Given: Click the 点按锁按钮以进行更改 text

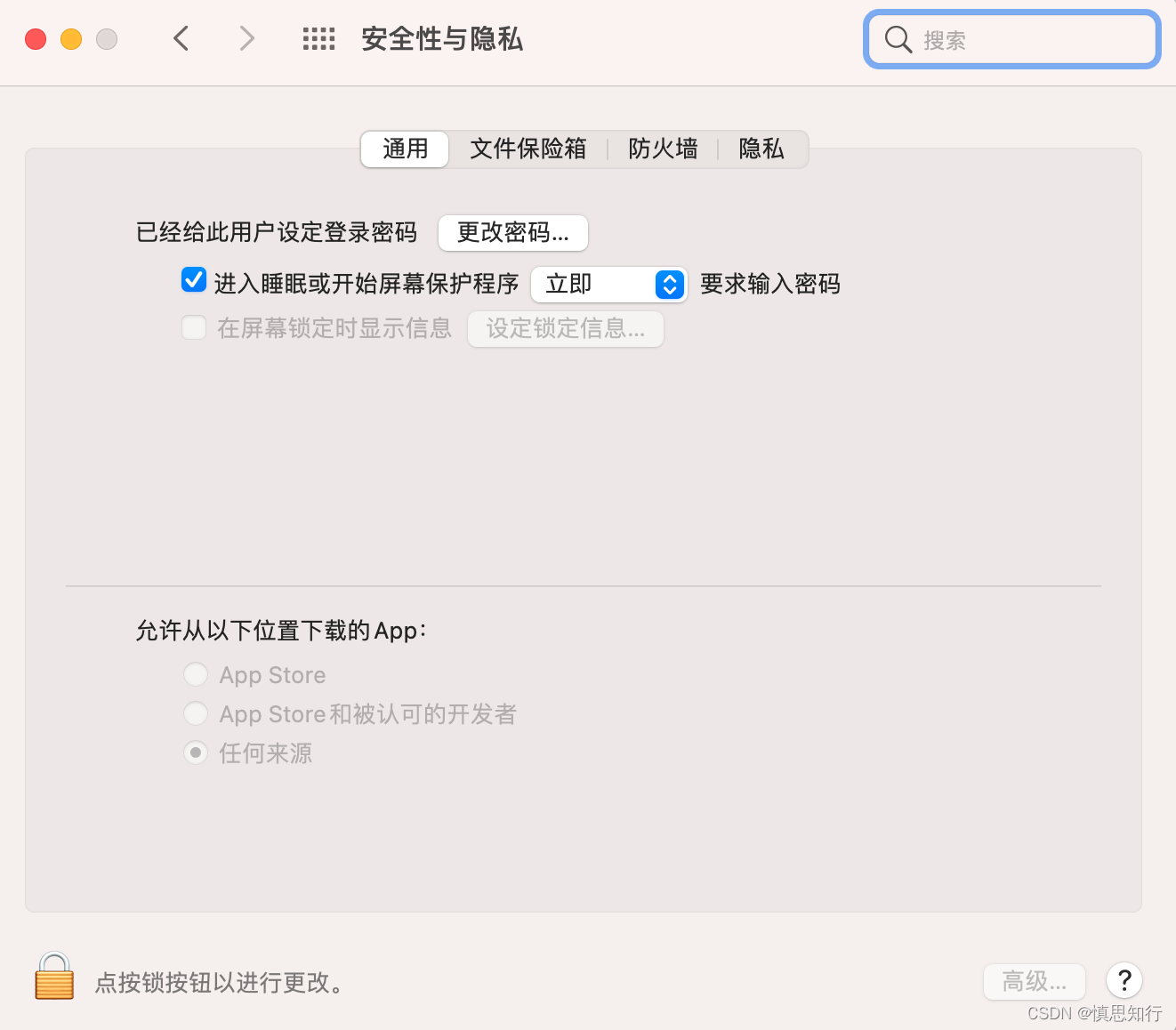Looking at the screenshot, I should [x=220, y=982].
